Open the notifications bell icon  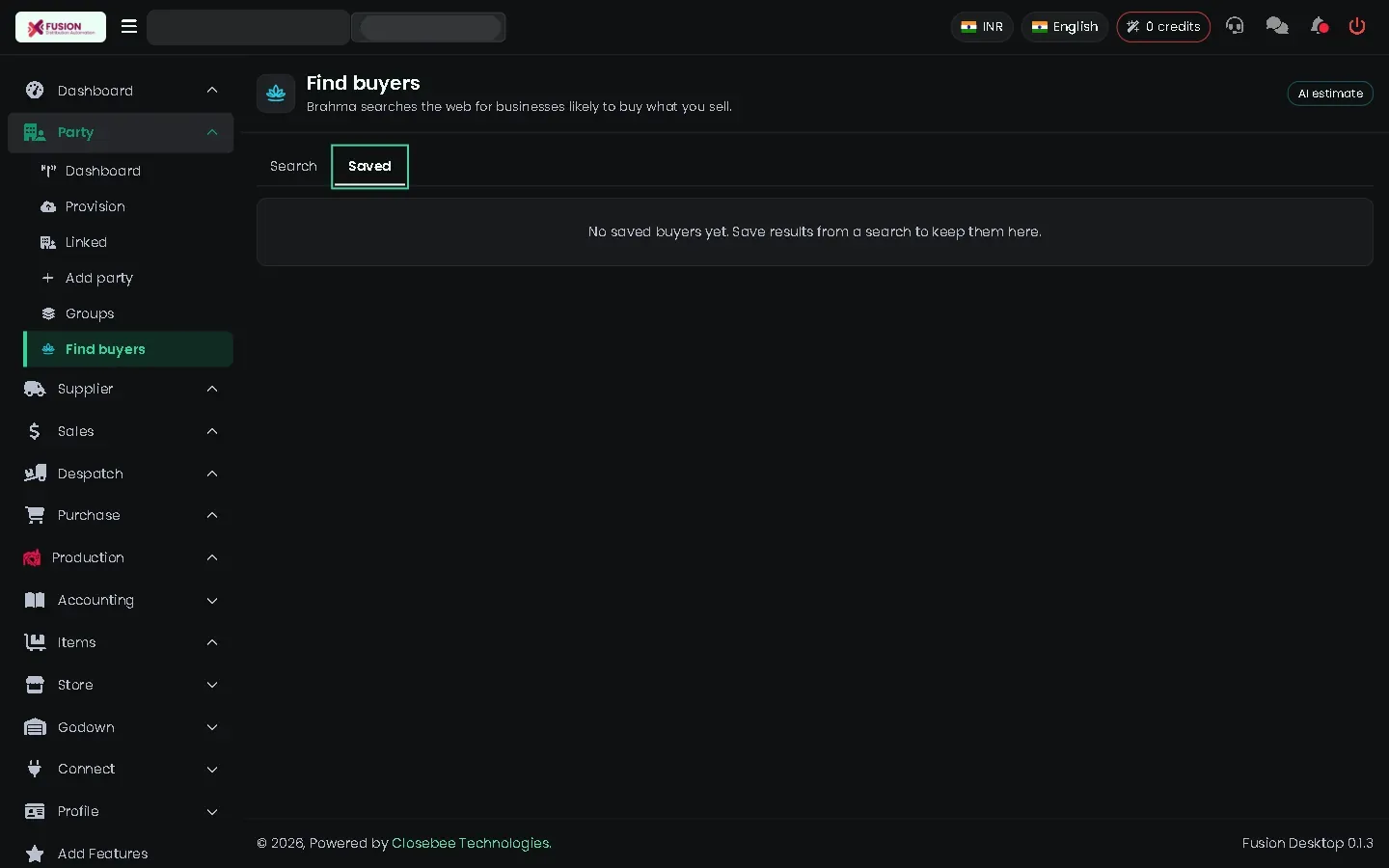[1319, 26]
